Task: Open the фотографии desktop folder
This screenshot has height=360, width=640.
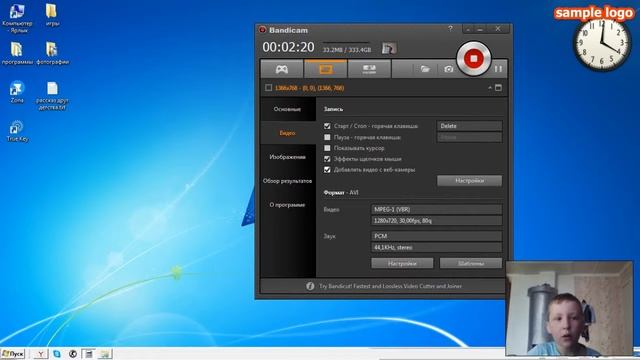Action: click(x=52, y=53)
